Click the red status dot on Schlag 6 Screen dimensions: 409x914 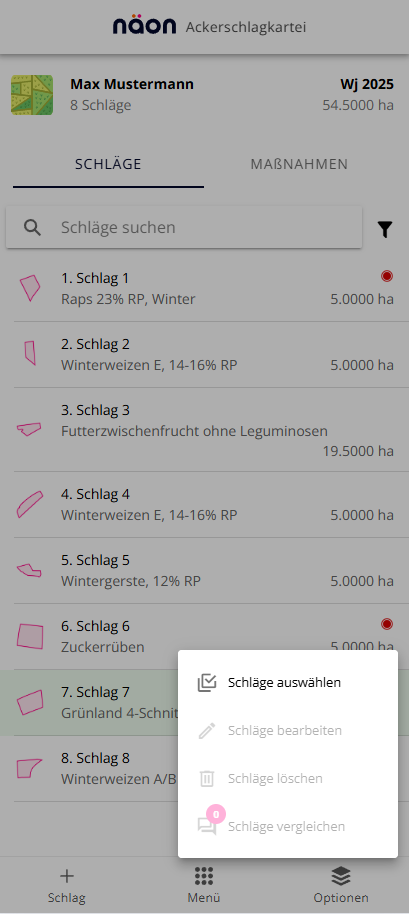[x=387, y=624]
